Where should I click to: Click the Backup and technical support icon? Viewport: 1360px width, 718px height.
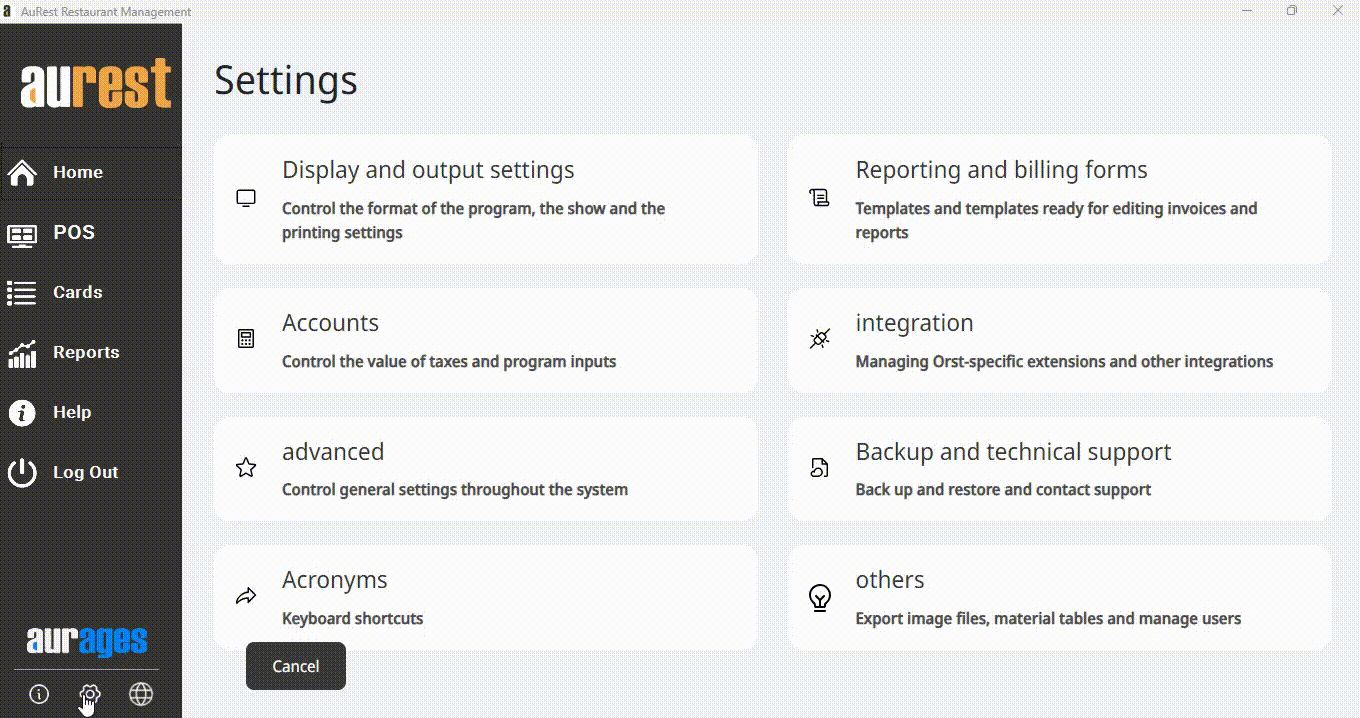pyautogui.click(x=819, y=467)
